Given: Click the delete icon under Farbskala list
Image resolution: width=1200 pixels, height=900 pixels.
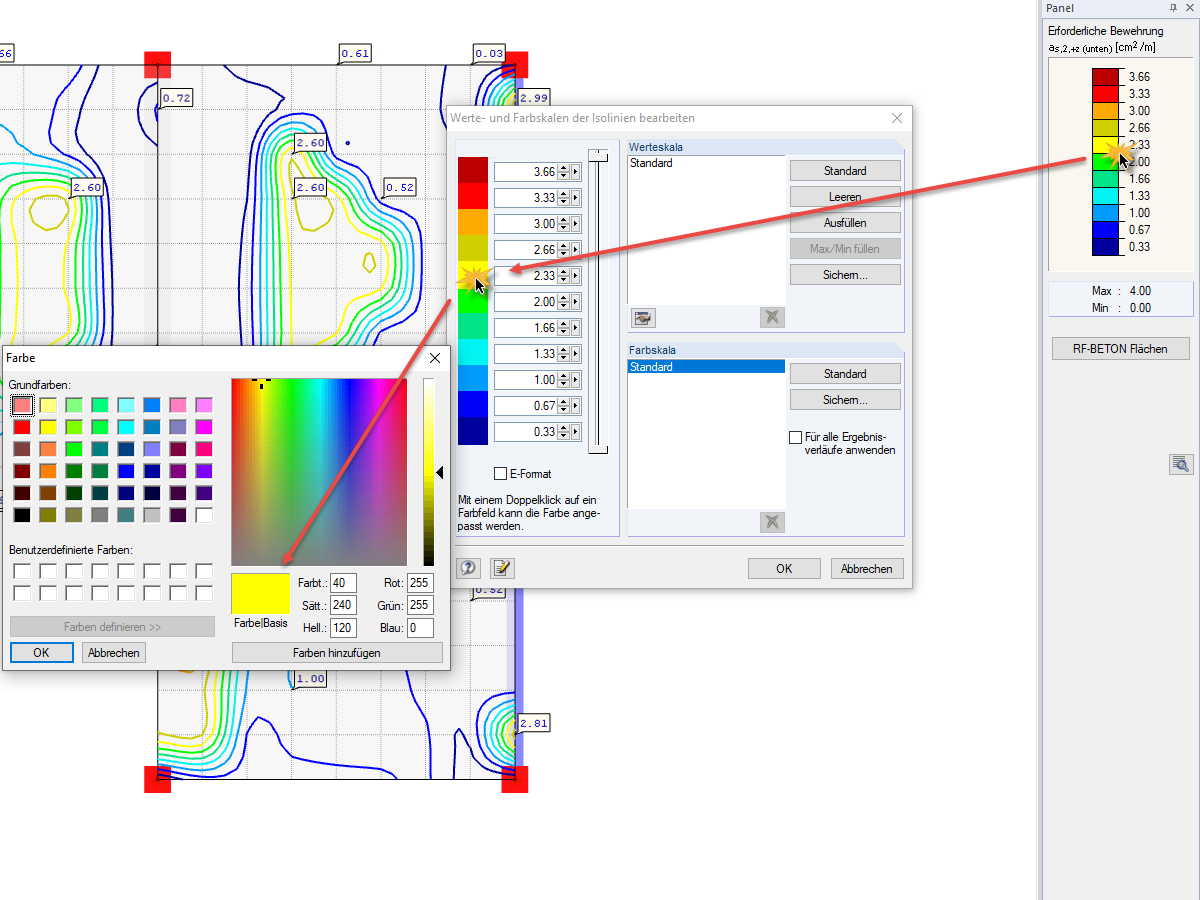Looking at the screenshot, I should (772, 522).
